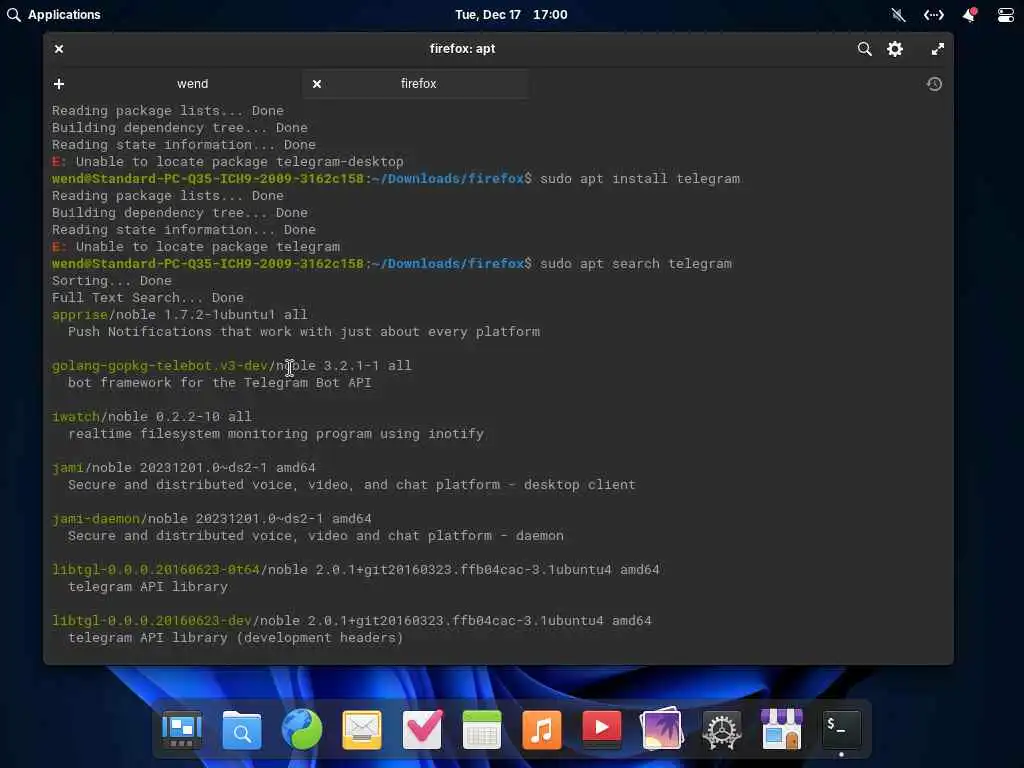
Task: Click the 'golang-gopkg-telebot.v3-dev' package name
Action: 160,366
